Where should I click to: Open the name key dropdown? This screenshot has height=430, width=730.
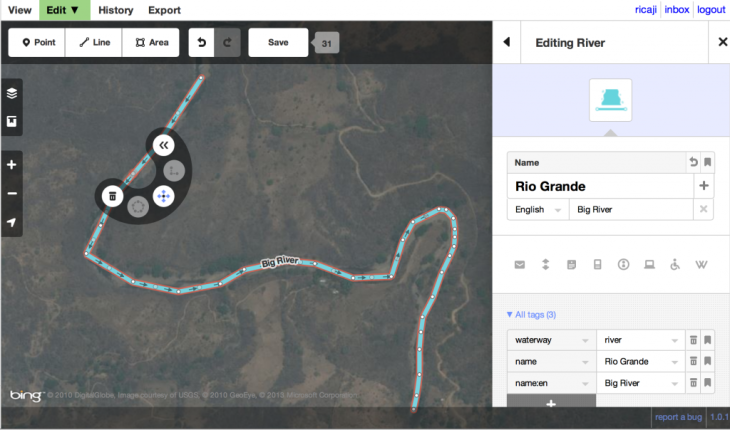point(585,362)
